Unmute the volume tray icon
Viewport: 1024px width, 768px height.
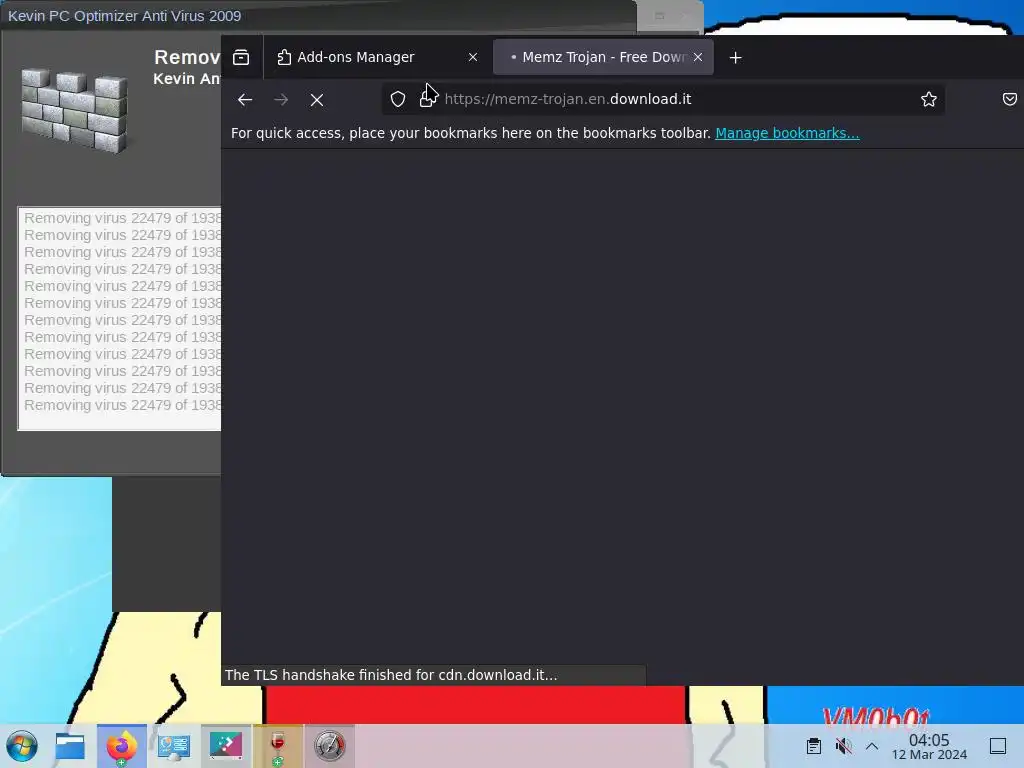(843, 746)
